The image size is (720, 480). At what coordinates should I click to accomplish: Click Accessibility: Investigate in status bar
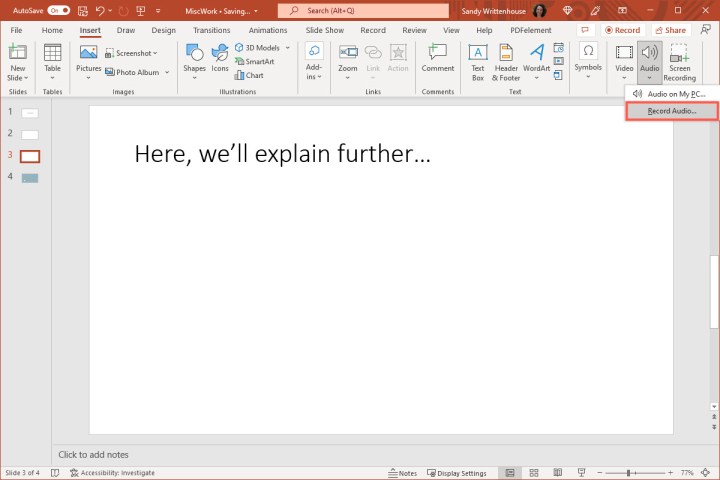tap(112, 473)
